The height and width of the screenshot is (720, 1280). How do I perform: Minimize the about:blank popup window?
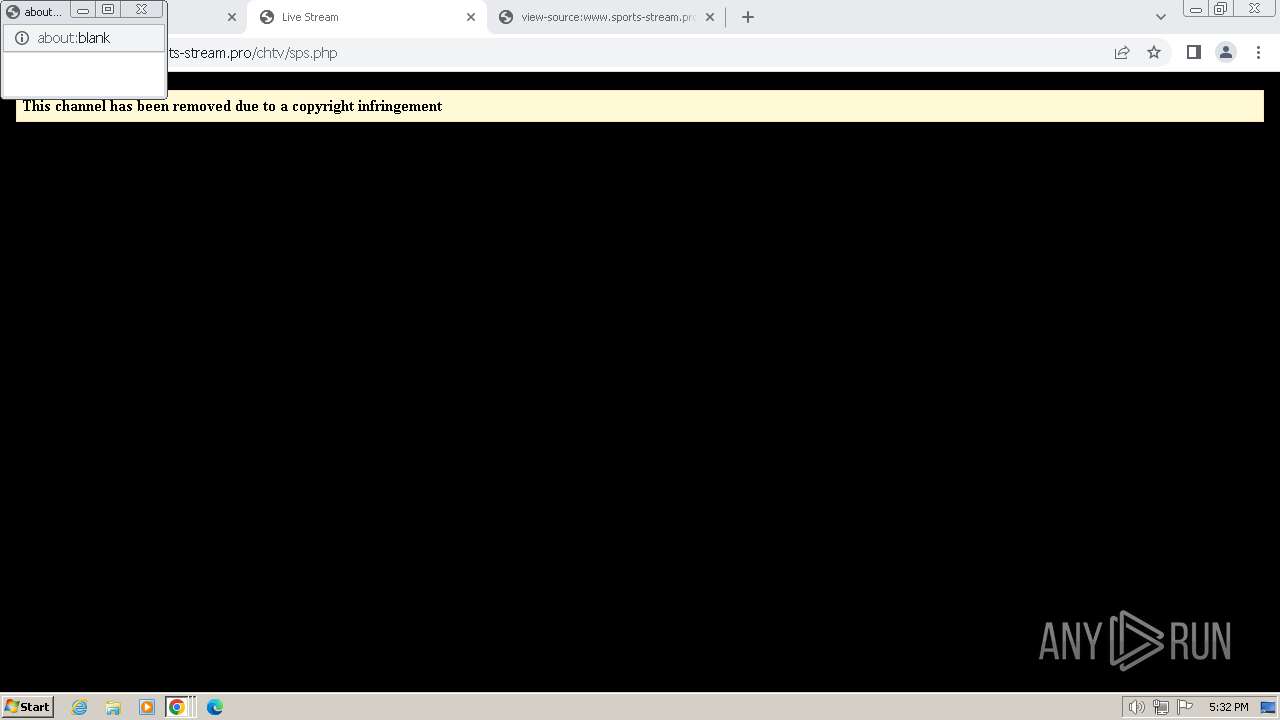coord(83,10)
